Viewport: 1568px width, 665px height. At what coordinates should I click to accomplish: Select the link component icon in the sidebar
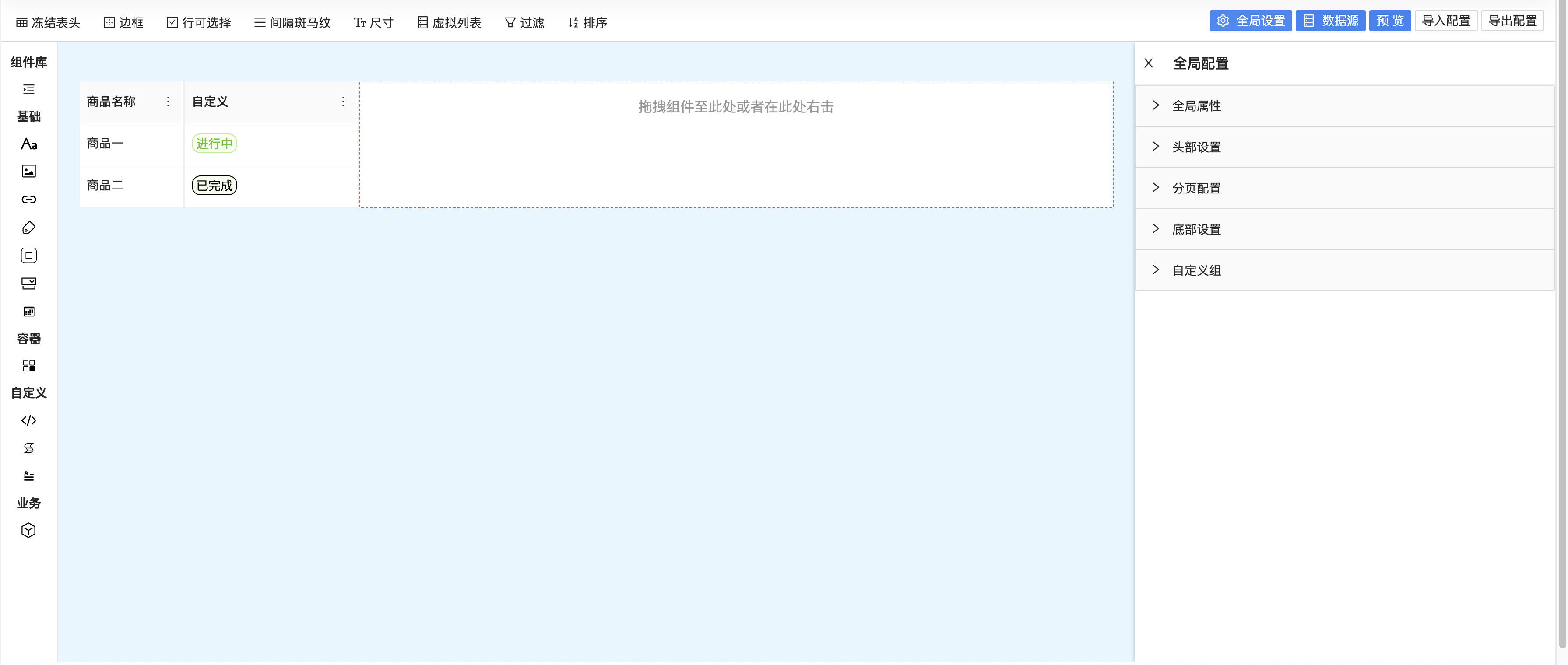point(28,199)
